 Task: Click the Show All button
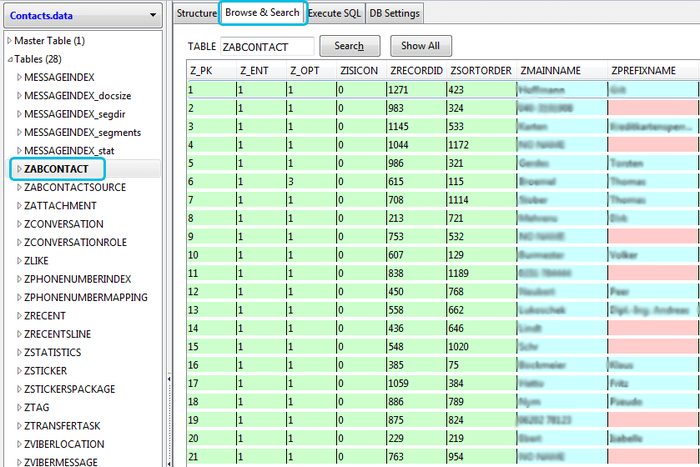(421, 46)
